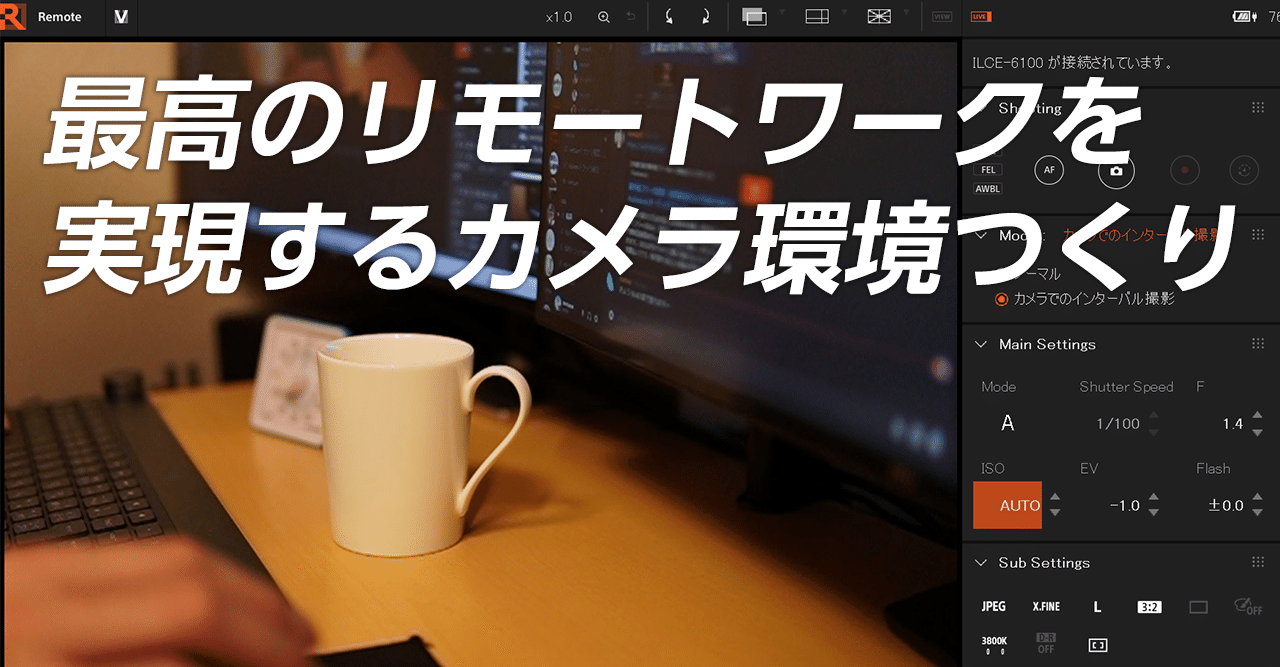This screenshot has width=1280, height=667.
Task: Click the drive mode single frame icon
Action: point(1199,607)
